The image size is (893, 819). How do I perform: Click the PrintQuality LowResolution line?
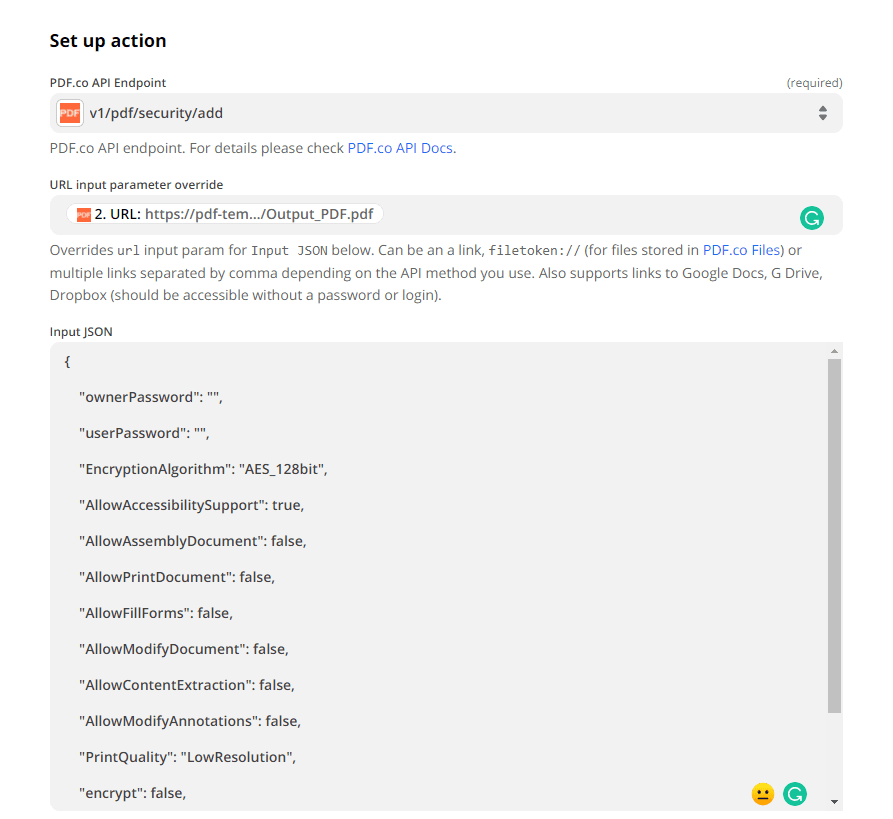pos(185,757)
